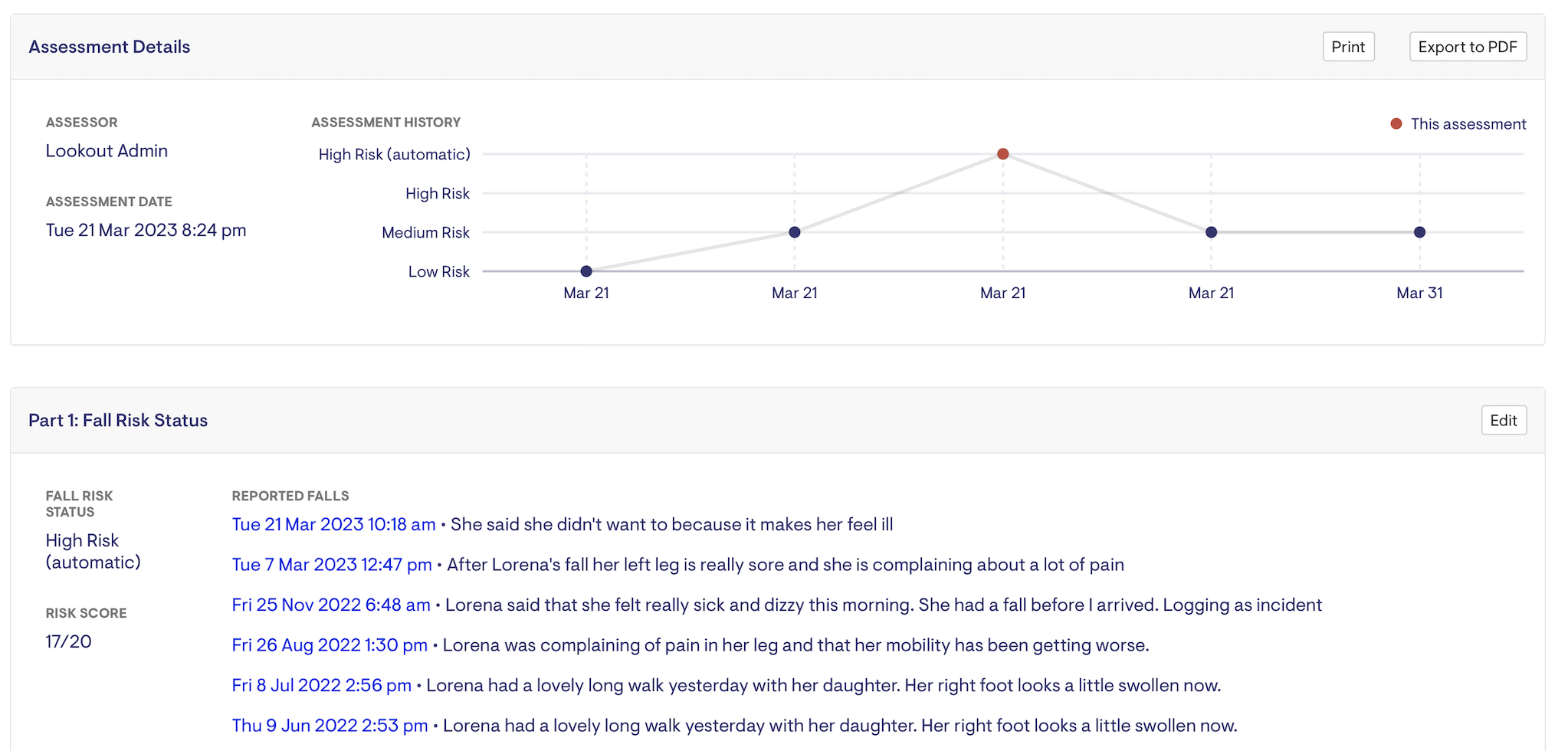Viewport: 1568px width, 751px height.
Task: Click the Assessment Details heading
Action: click(110, 47)
